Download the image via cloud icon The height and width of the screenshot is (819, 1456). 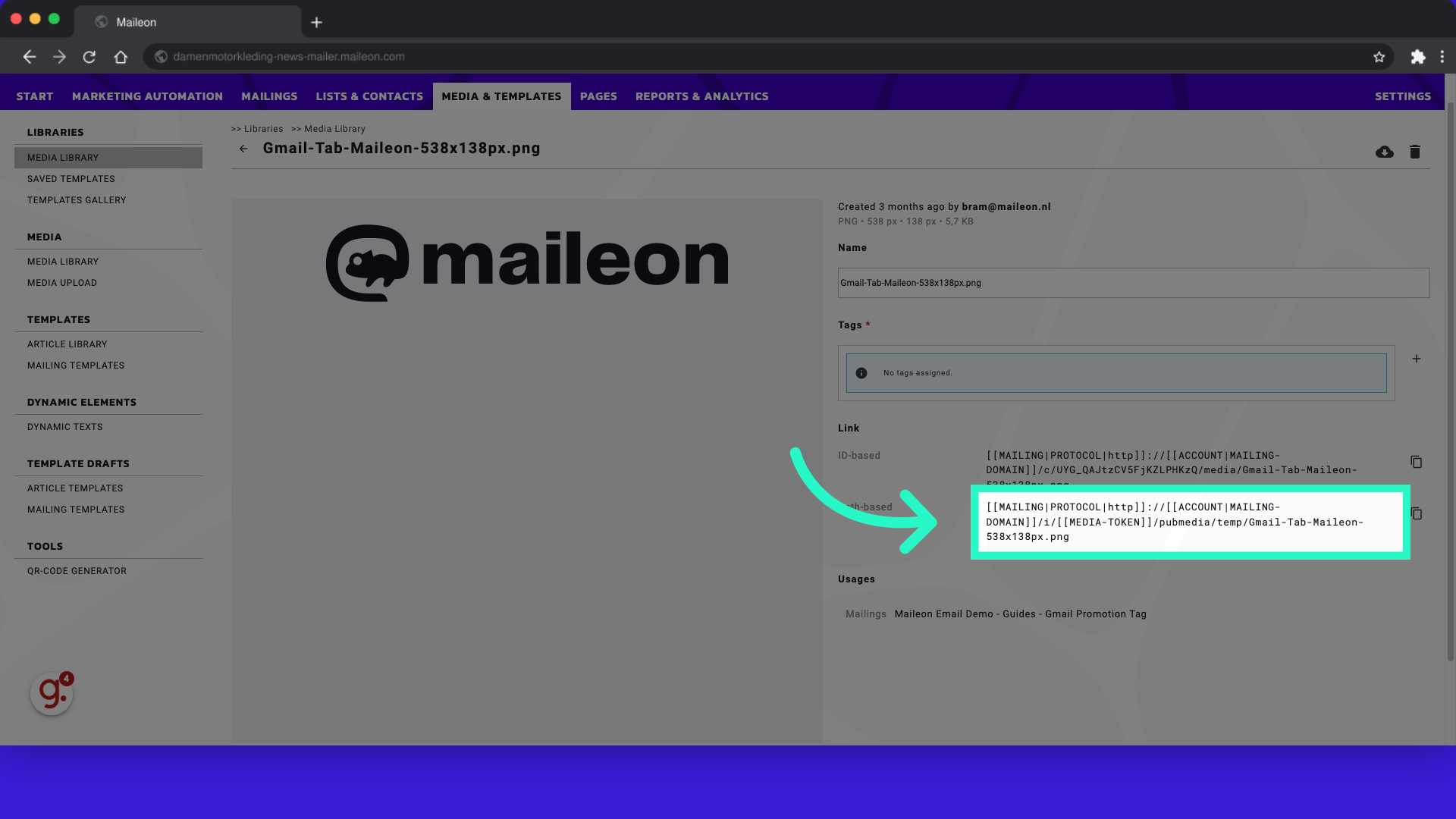(1384, 152)
